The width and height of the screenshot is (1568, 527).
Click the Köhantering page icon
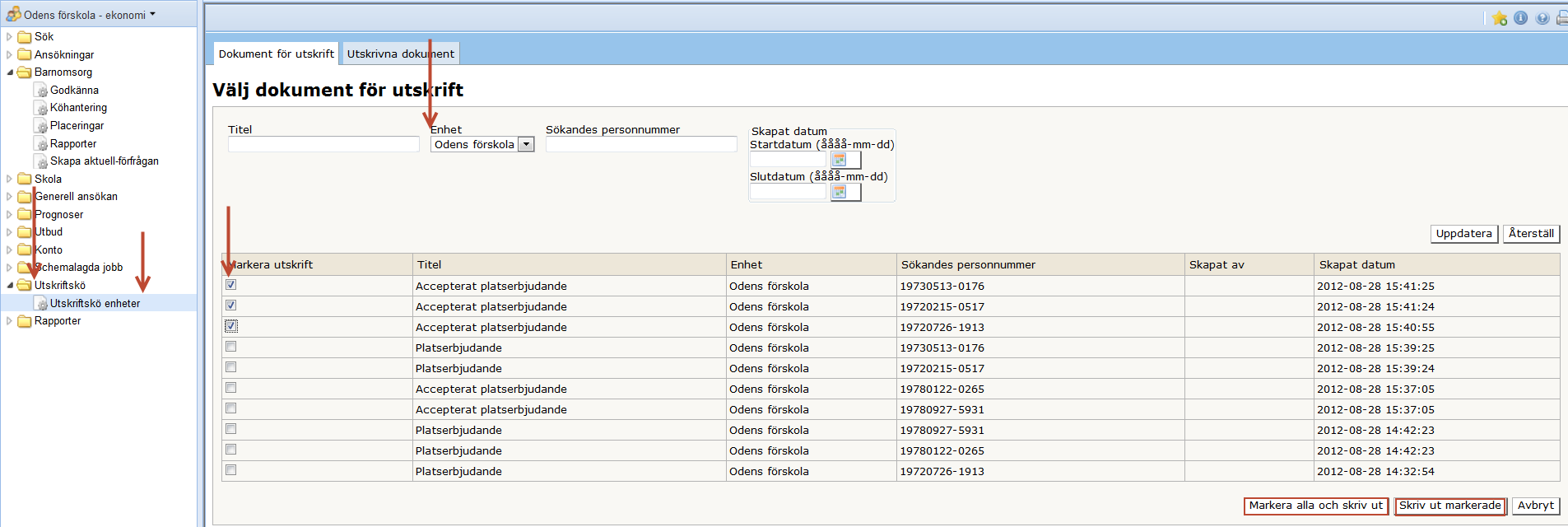coord(40,108)
